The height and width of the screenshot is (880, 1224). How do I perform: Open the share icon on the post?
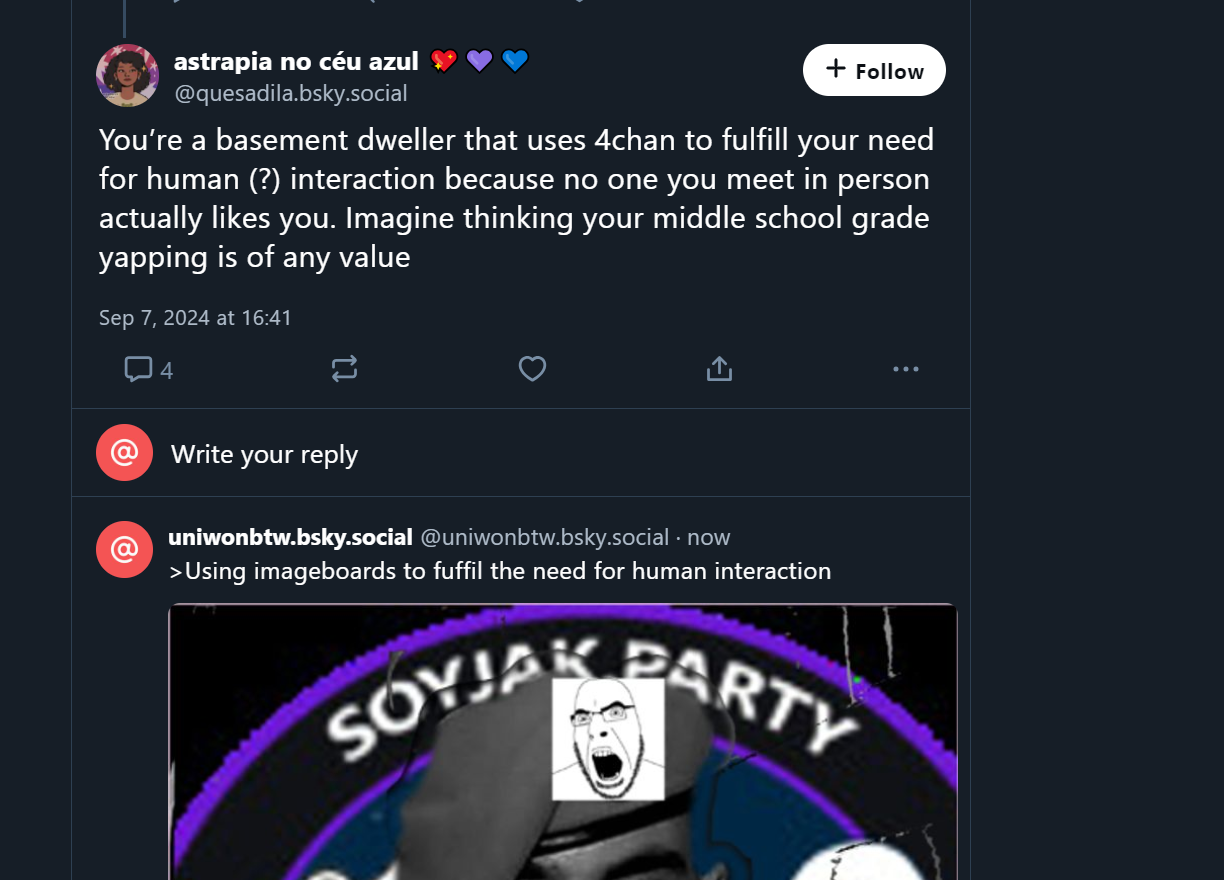click(x=719, y=370)
